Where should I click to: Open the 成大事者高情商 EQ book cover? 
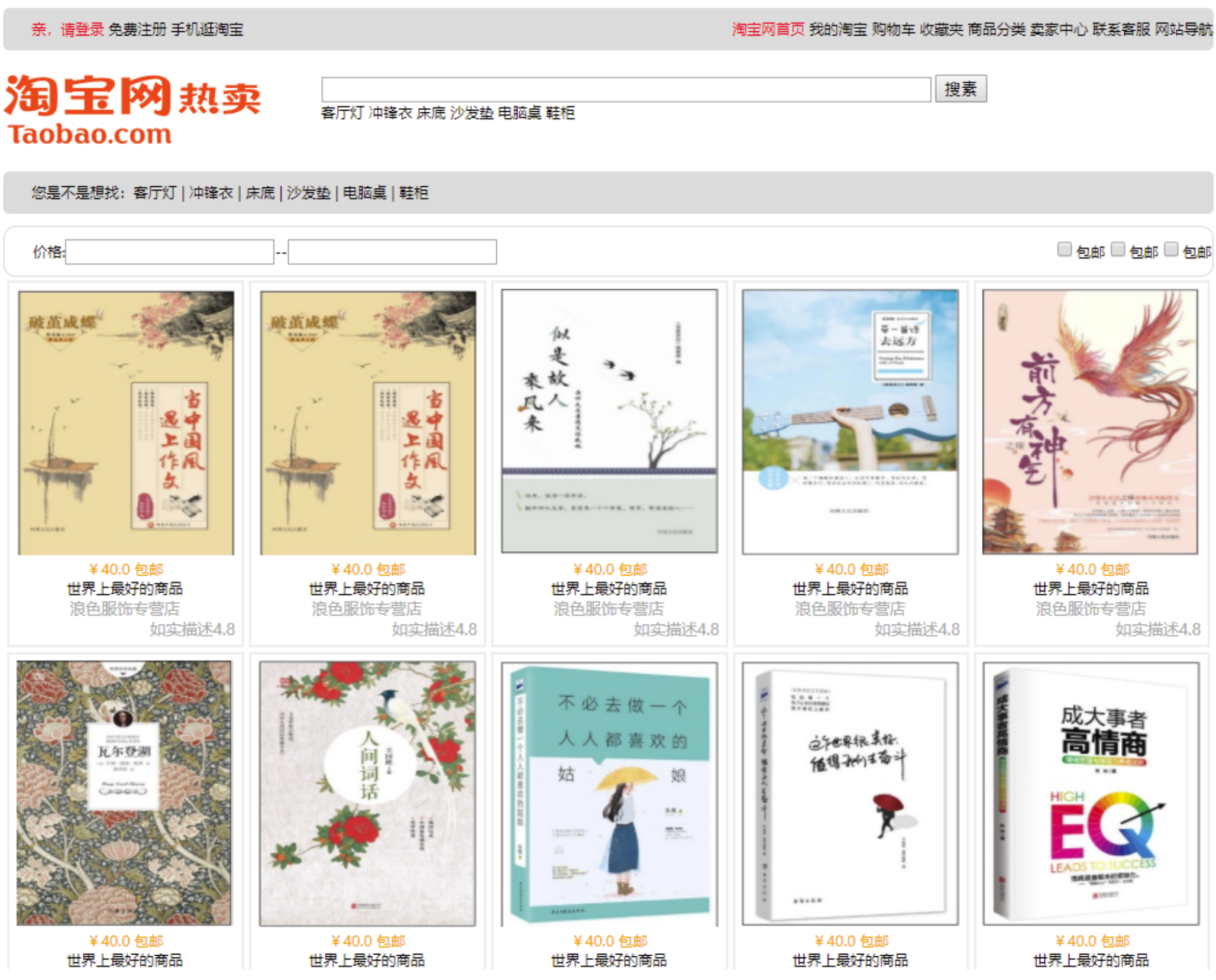coord(1091,793)
